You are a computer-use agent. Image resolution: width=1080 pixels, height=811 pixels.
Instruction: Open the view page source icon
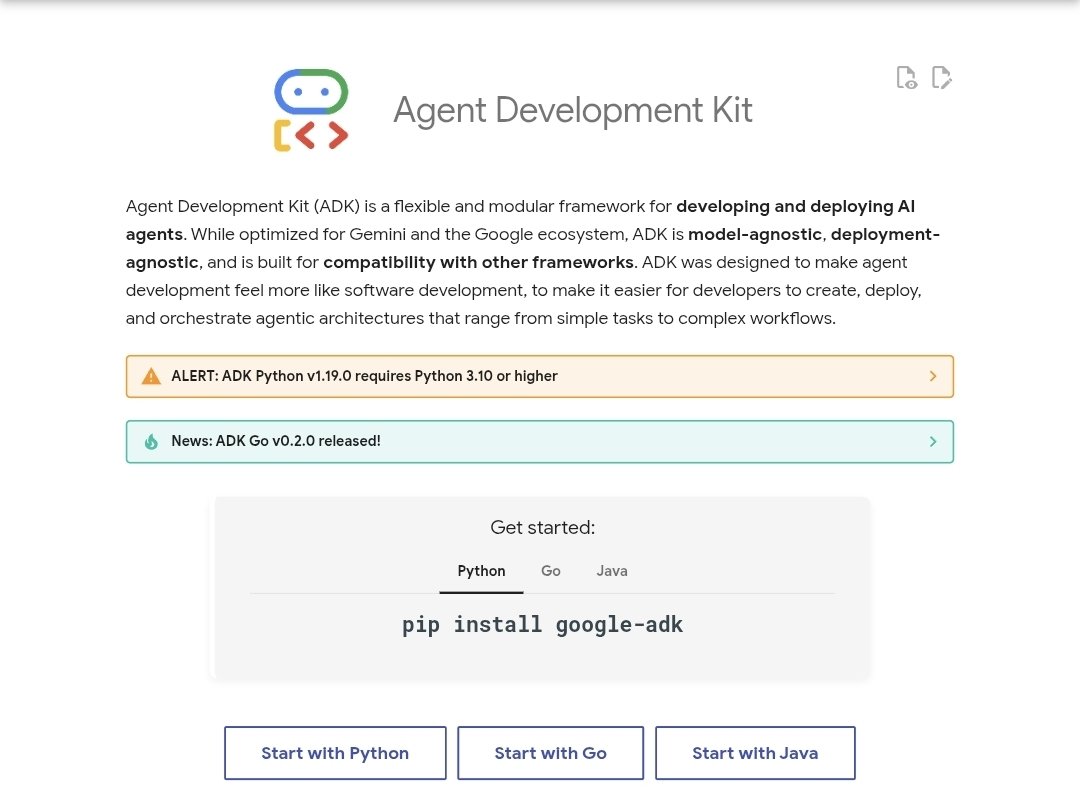point(906,77)
